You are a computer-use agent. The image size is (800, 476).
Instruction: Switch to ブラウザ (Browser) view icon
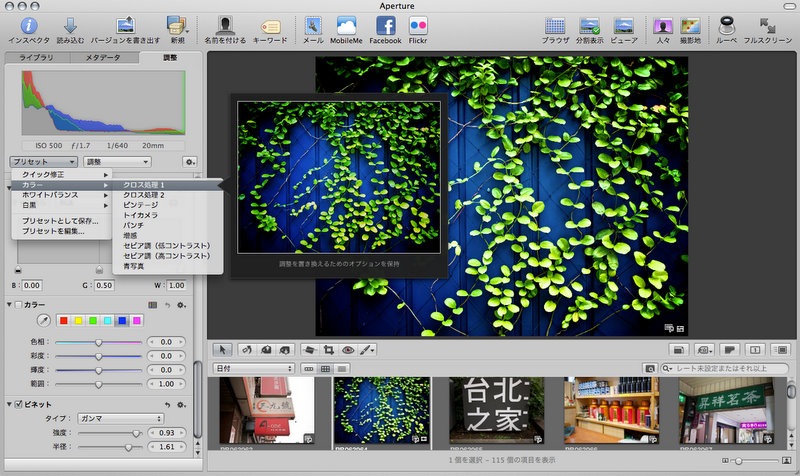pyautogui.click(x=555, y=26)
